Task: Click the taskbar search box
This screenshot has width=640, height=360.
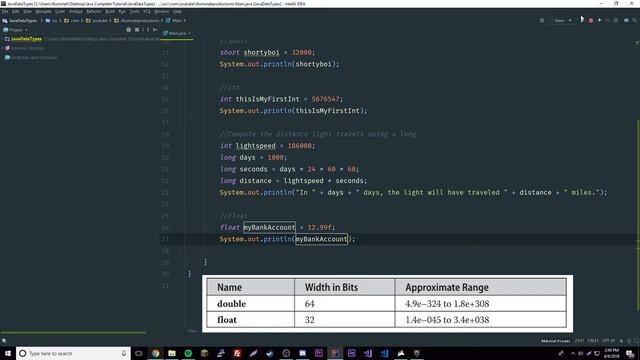Action: click(x=73, y=353)
